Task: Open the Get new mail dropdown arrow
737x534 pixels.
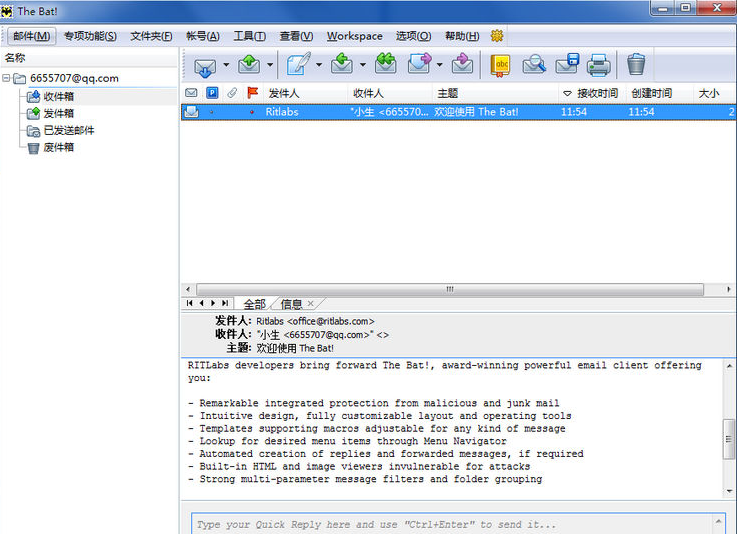Action: click(226, 65)
